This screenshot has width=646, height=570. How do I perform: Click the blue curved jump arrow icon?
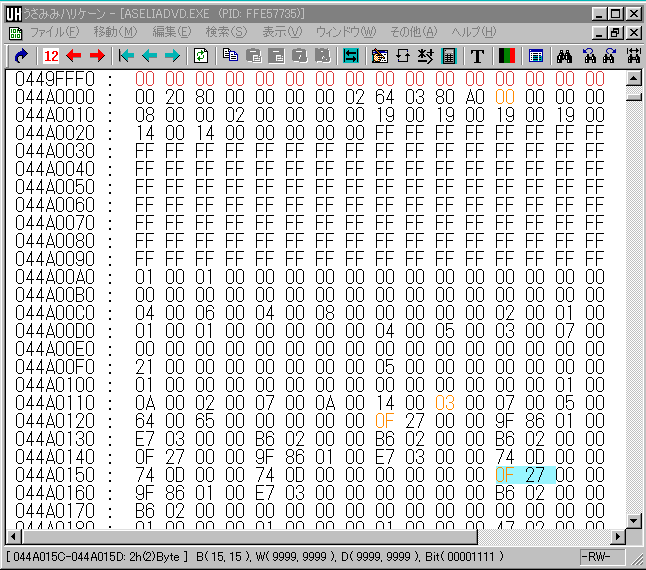point(19,56)
